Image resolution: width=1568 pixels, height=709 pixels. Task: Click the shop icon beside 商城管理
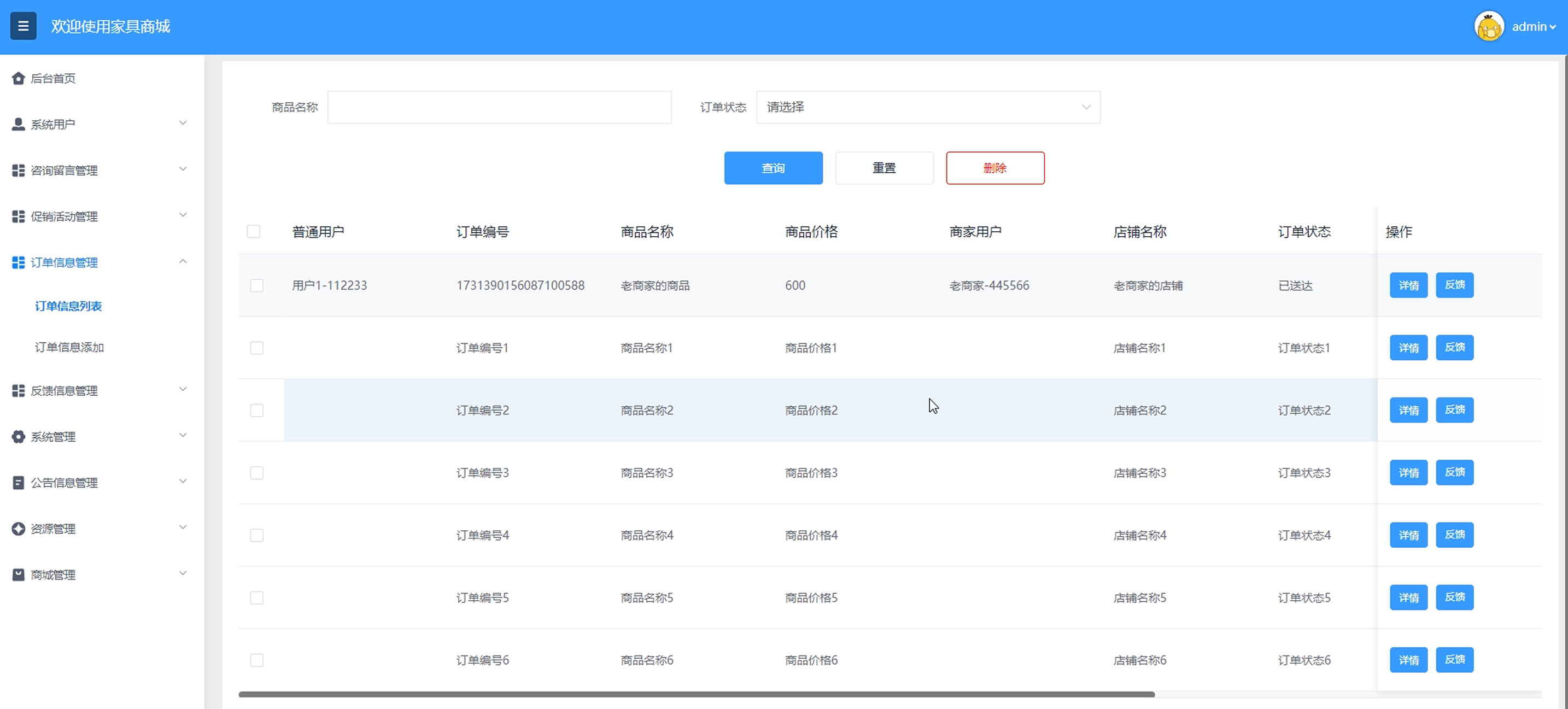pos(18,575)
